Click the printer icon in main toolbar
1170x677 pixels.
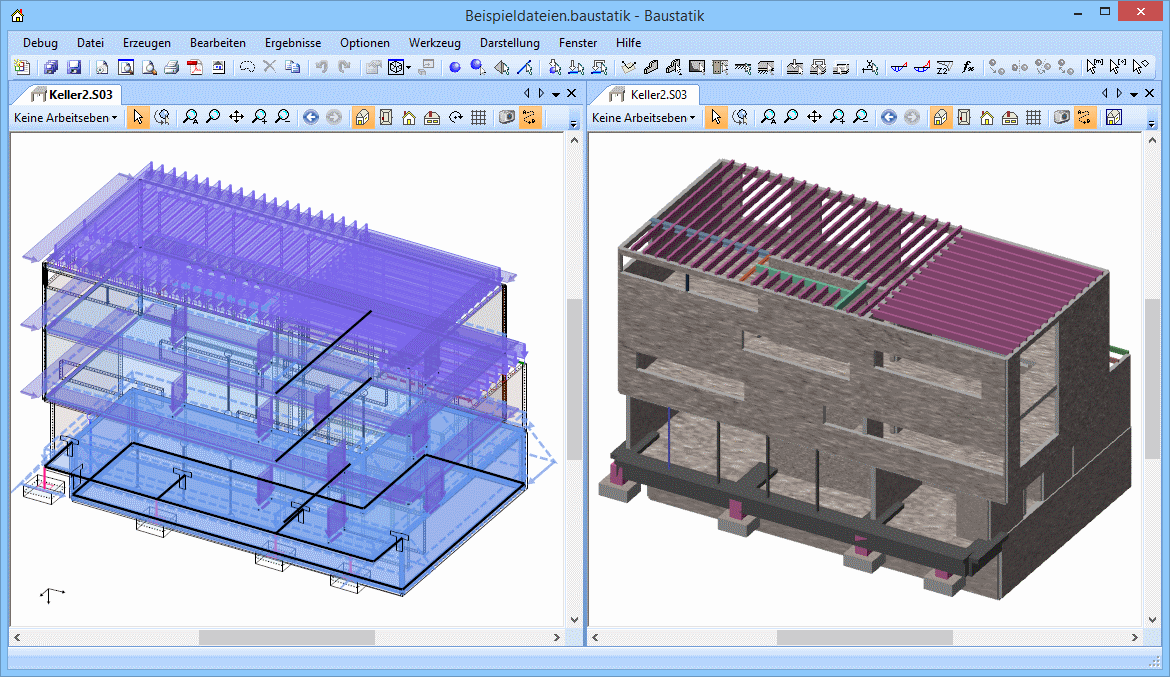point(171,67)
